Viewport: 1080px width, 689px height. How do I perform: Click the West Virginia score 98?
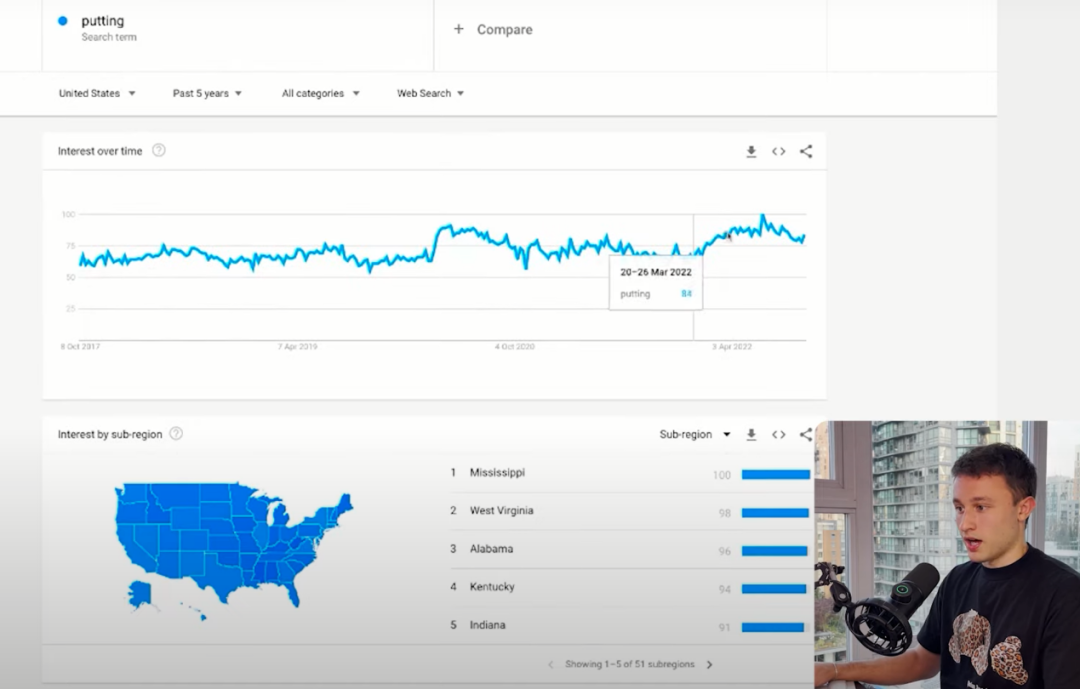coord(725,513)
